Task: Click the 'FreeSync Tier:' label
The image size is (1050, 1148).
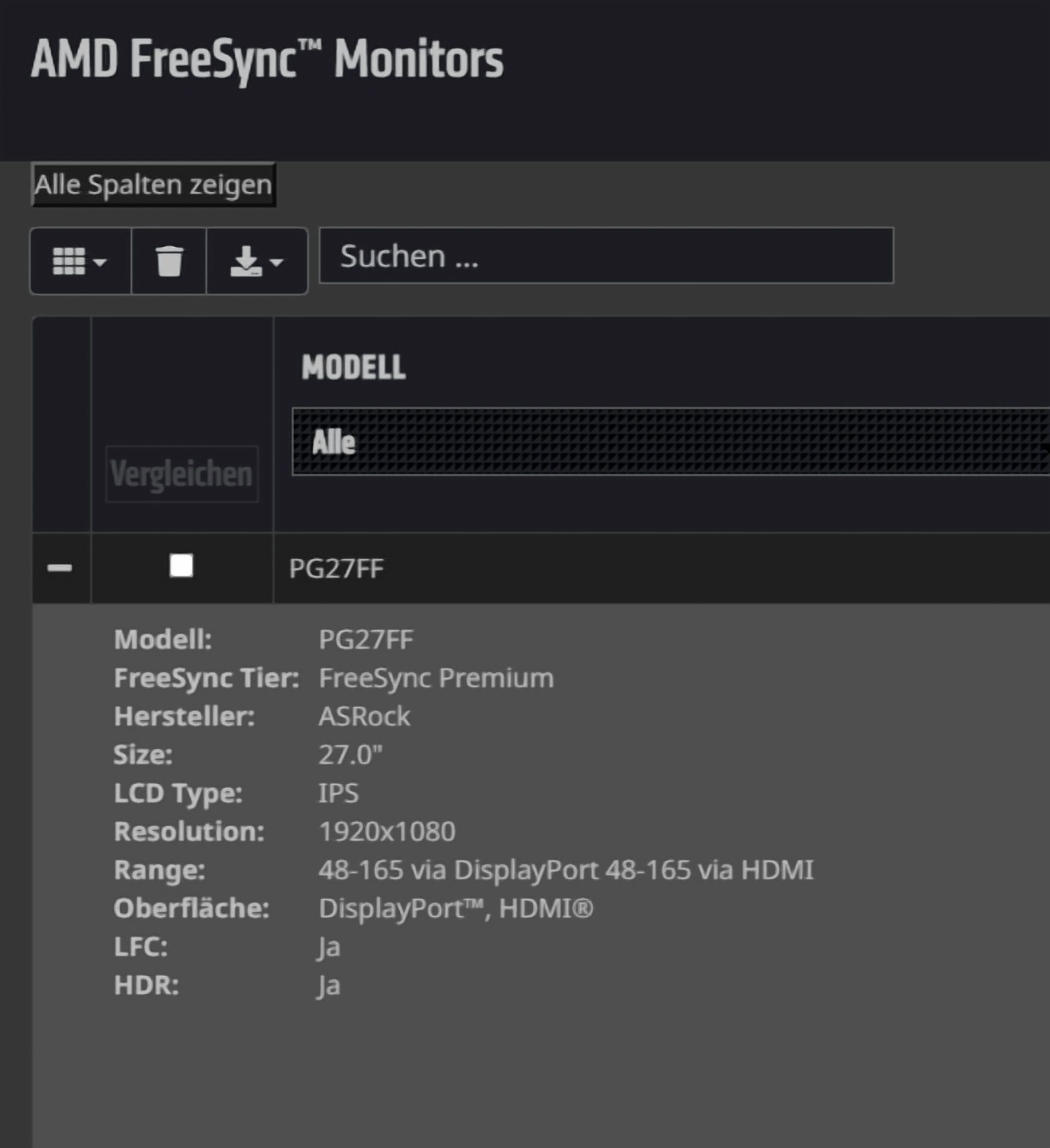Action: 207,678
